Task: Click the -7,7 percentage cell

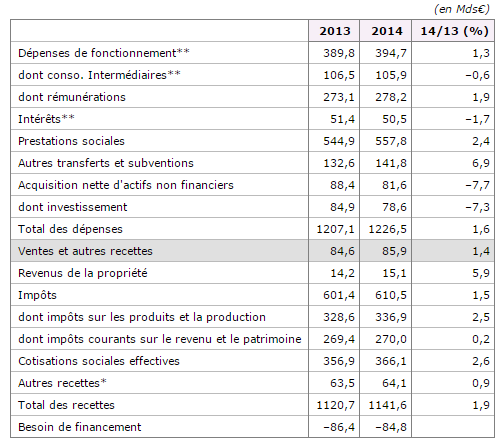Action: 477,185
